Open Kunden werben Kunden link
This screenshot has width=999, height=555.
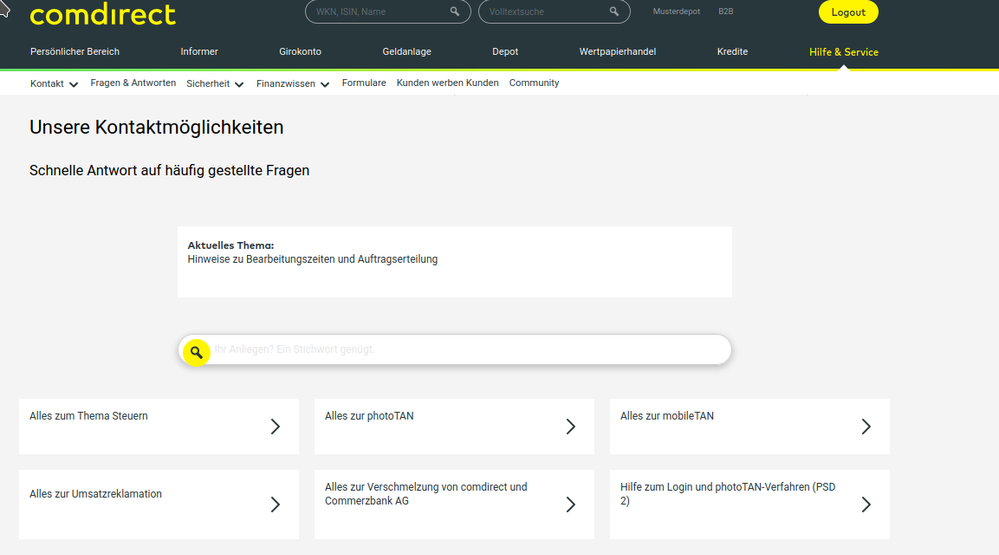click(x=447, y=83)
